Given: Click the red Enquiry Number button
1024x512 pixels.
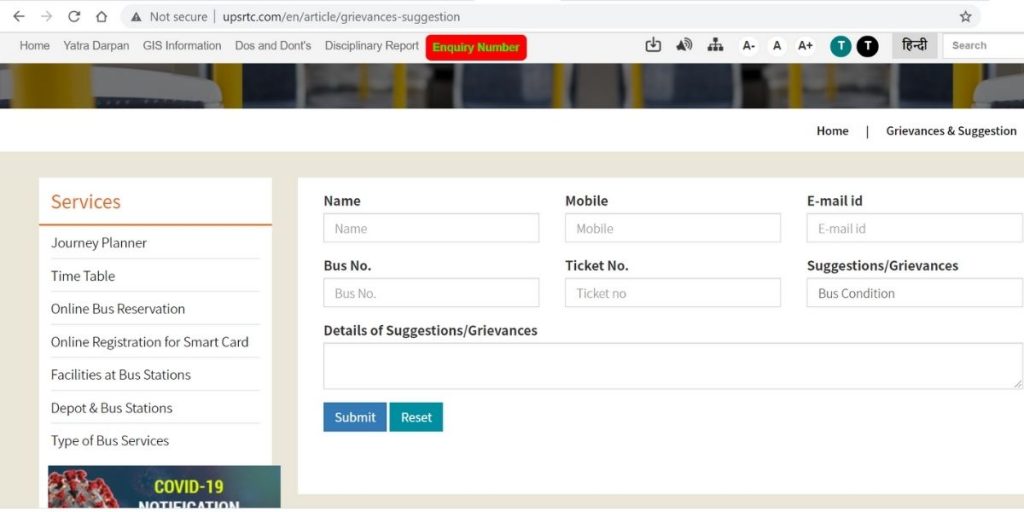Looking at the screenshot, I should tap(475, 47).
